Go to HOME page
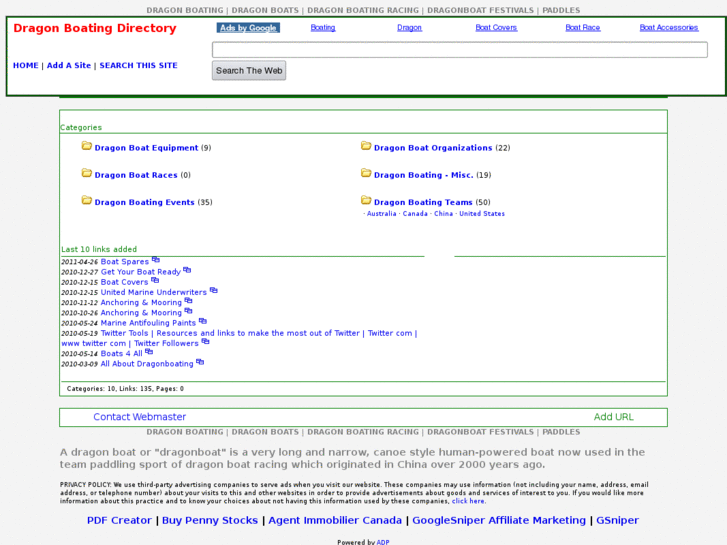Image resolution: width=727 pixels, height=545 pixels. pos(26,65)
